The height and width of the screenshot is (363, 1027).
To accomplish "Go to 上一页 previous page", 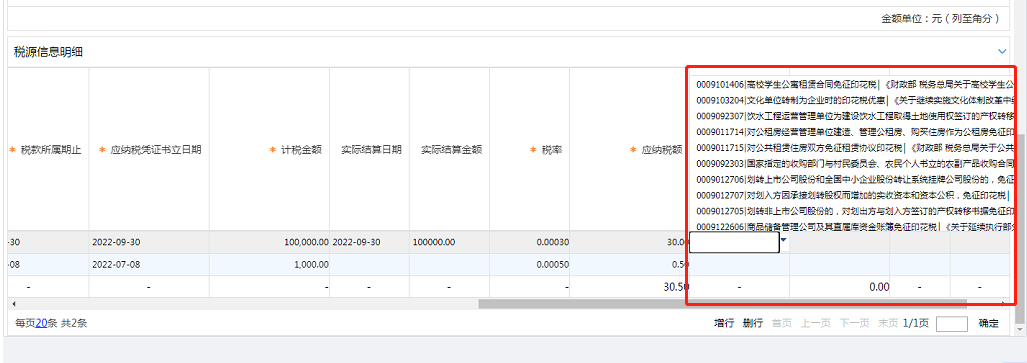I will (x=816, y=323).
